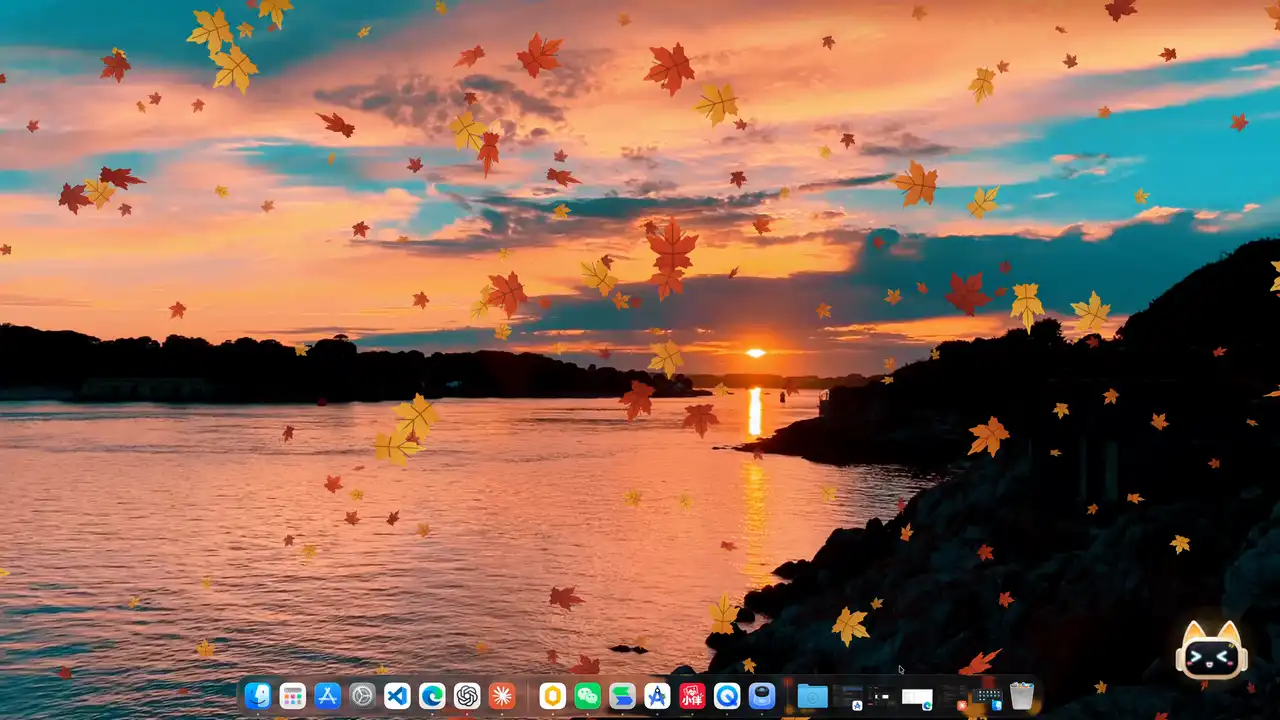The width and height of the screenshot is (1280, 720).
Task: Open Launchpad in the dock
Action: pos(292,696)
